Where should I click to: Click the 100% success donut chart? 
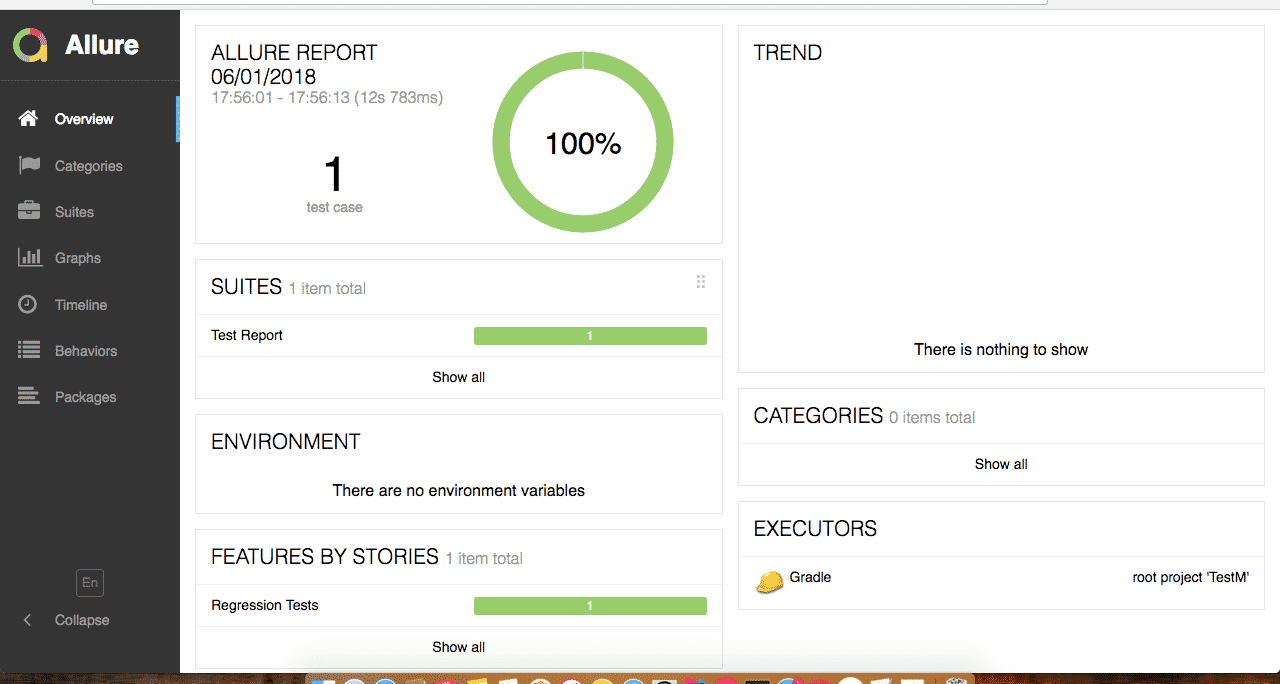(582, 143)
